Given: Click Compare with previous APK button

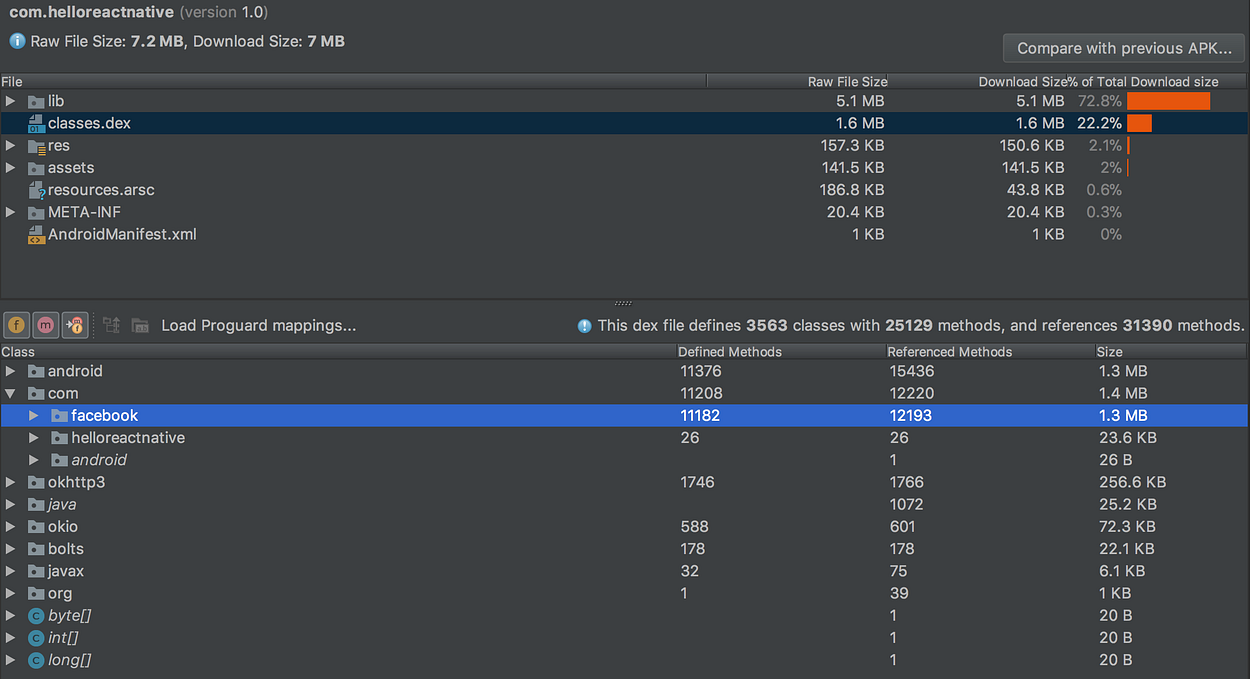Looking at the screenshot, I should pos(1124,48).
